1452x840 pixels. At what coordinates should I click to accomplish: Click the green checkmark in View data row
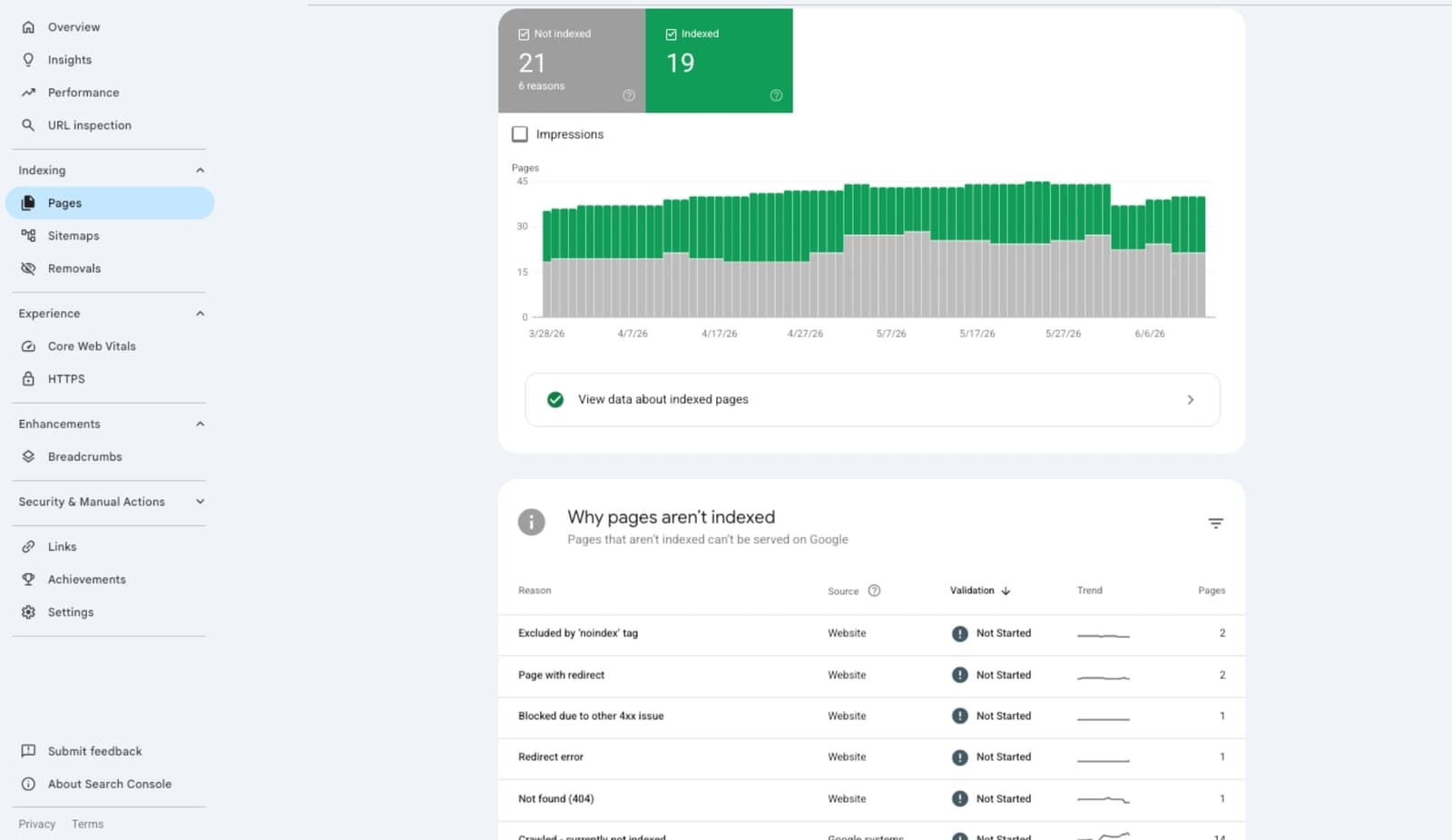click(x=555, y=399)
